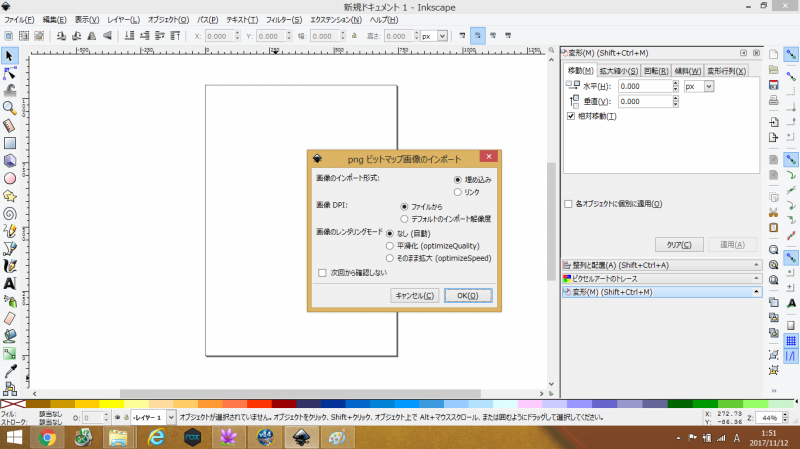Viewport: 800px width, 449px height.
Task: Open the 編集(E) menu
Action: click(x=54, y=20)
